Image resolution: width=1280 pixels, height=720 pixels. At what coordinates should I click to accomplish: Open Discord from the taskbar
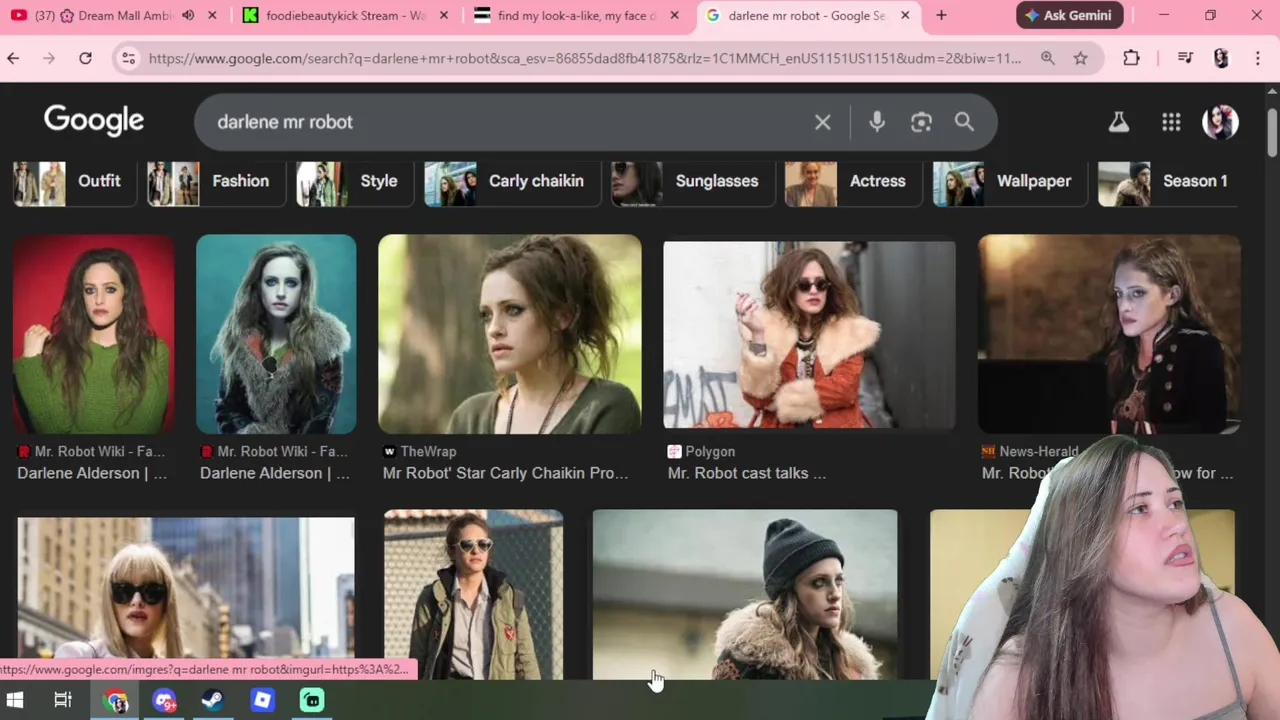[x=164, y=700]
